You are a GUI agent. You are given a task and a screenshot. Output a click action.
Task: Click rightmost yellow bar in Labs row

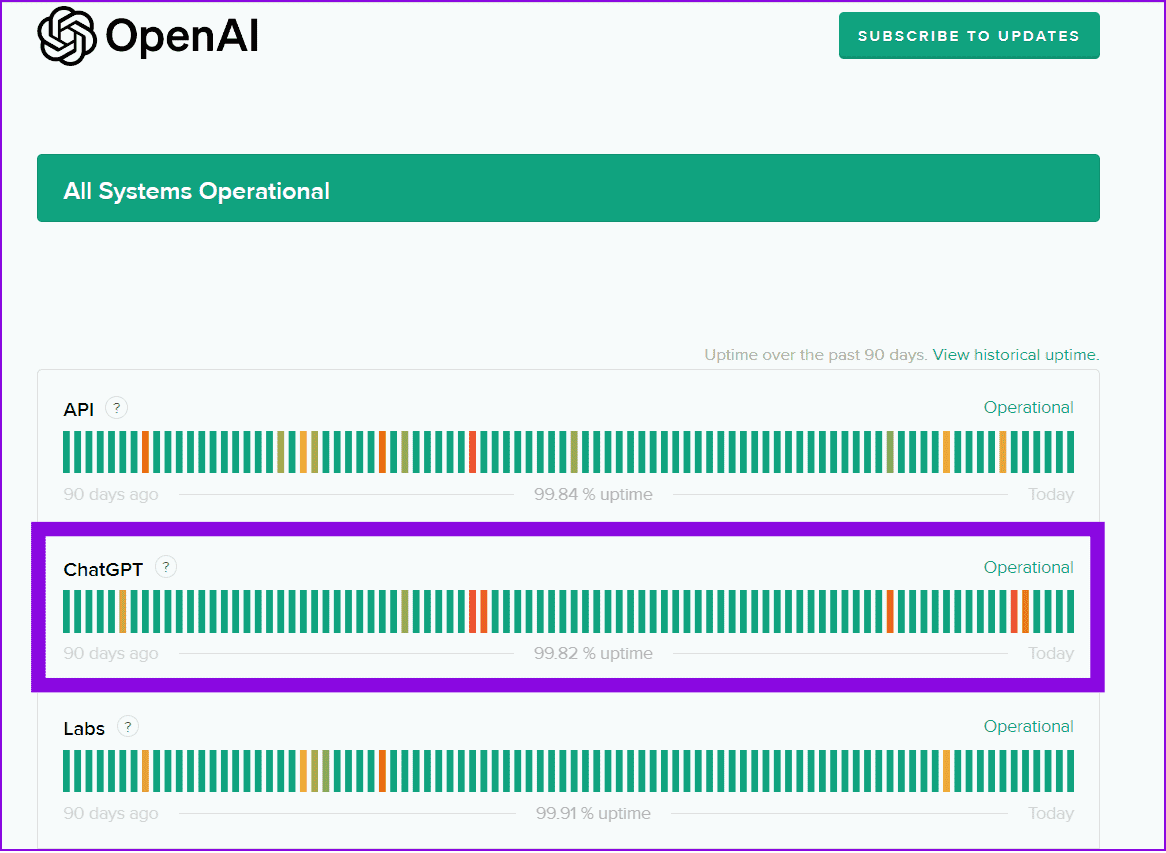pyautogui.click(x=946, y=770)
